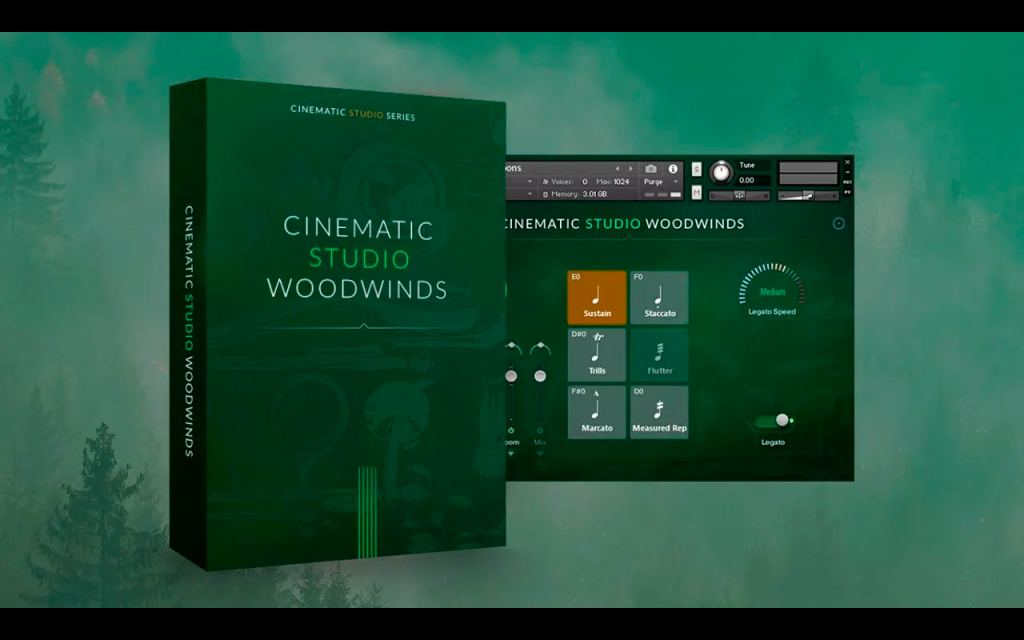Choose the Measured Rep articulation pad
The width and height of the screenshot is (1024, 640).
tap(659, 412)
